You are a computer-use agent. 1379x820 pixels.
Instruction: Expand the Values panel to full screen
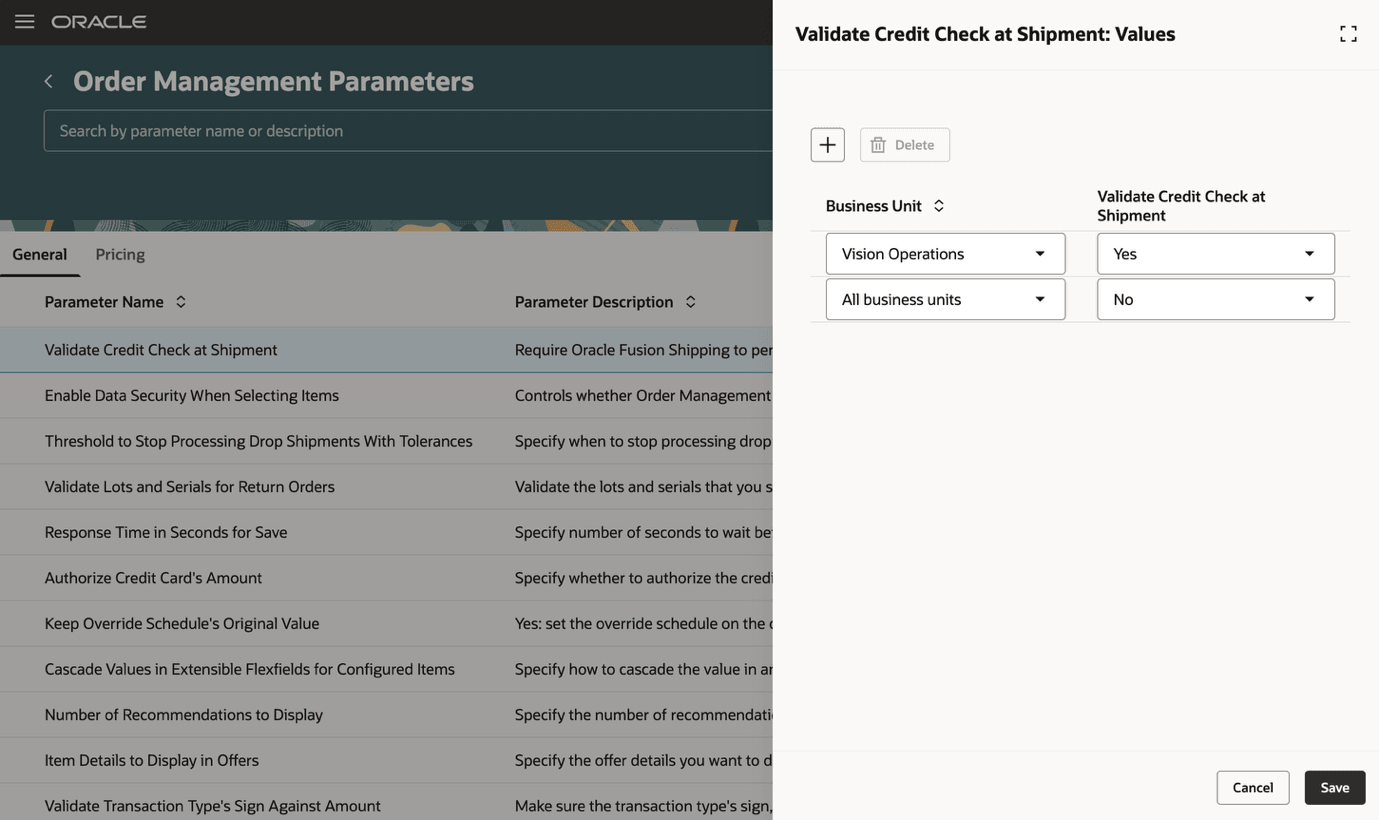pos(1348,34)
